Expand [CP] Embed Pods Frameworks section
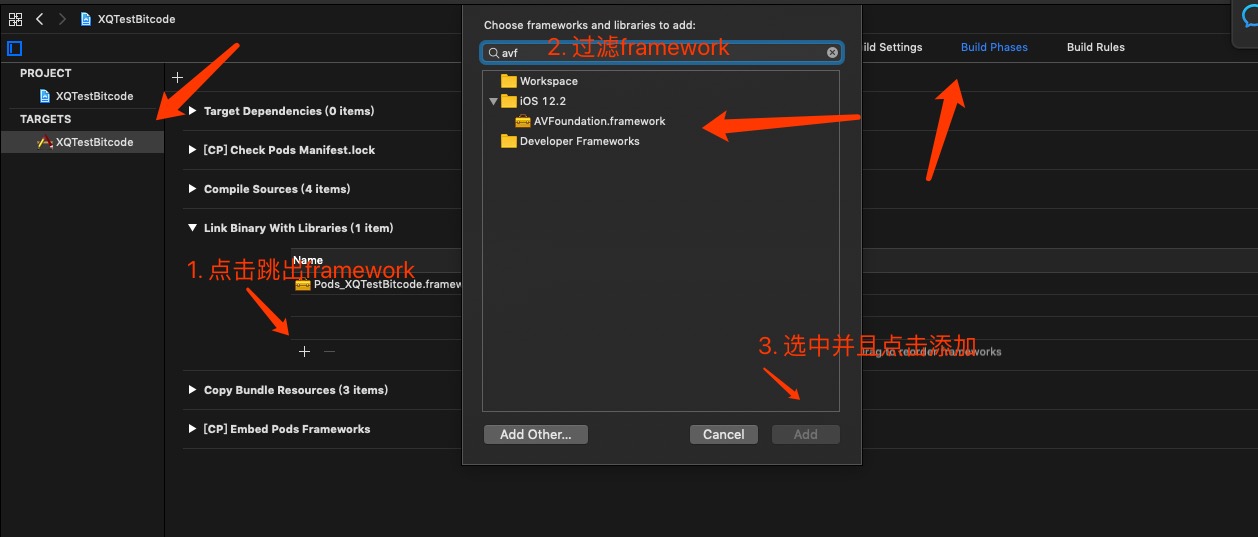1258x537 pixels. click(192, 429)
